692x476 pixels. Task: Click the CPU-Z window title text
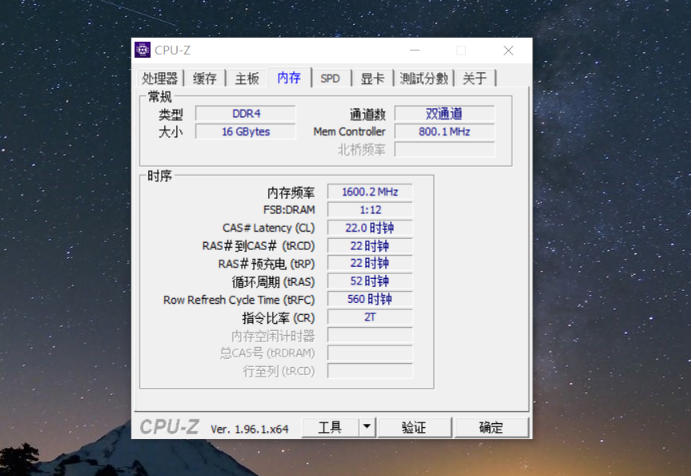[173, 50]
